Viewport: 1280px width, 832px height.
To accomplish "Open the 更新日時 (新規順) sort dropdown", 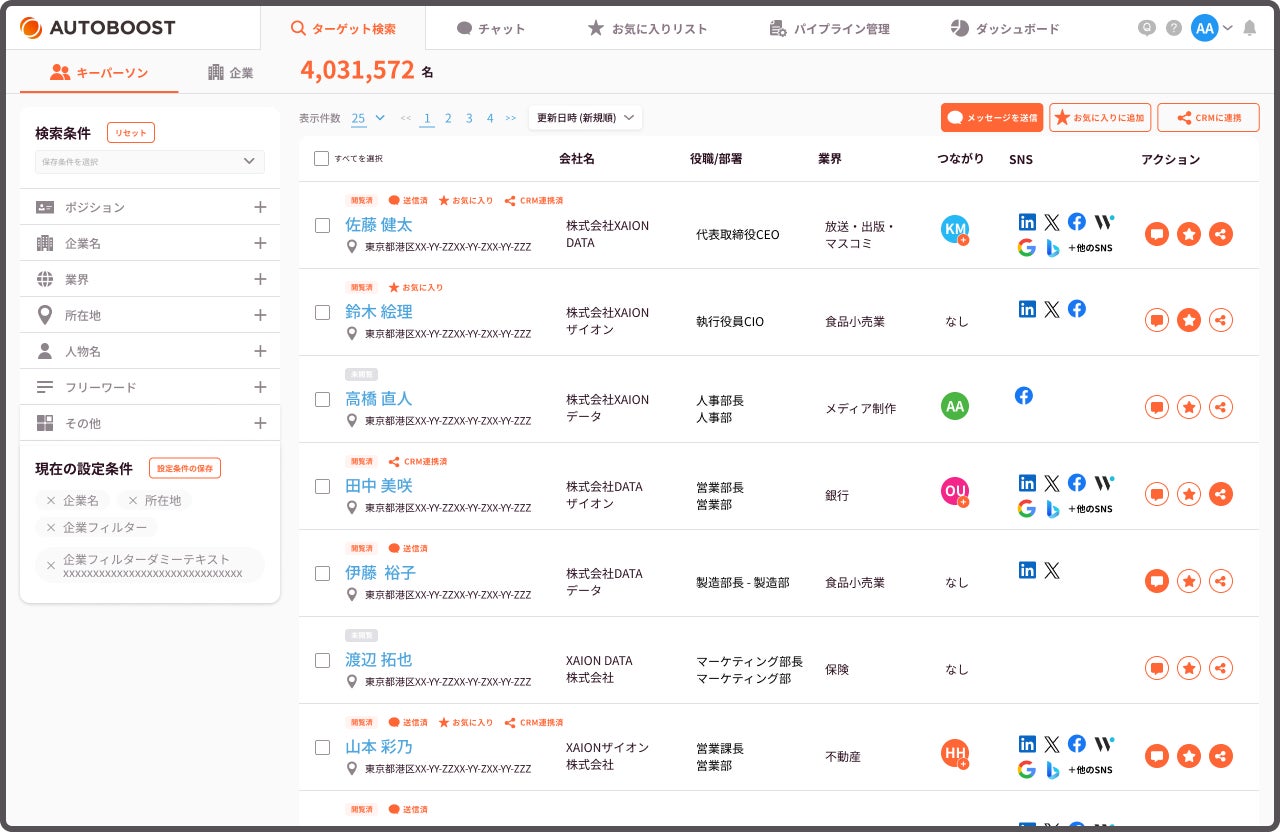I will pos(585,118).
